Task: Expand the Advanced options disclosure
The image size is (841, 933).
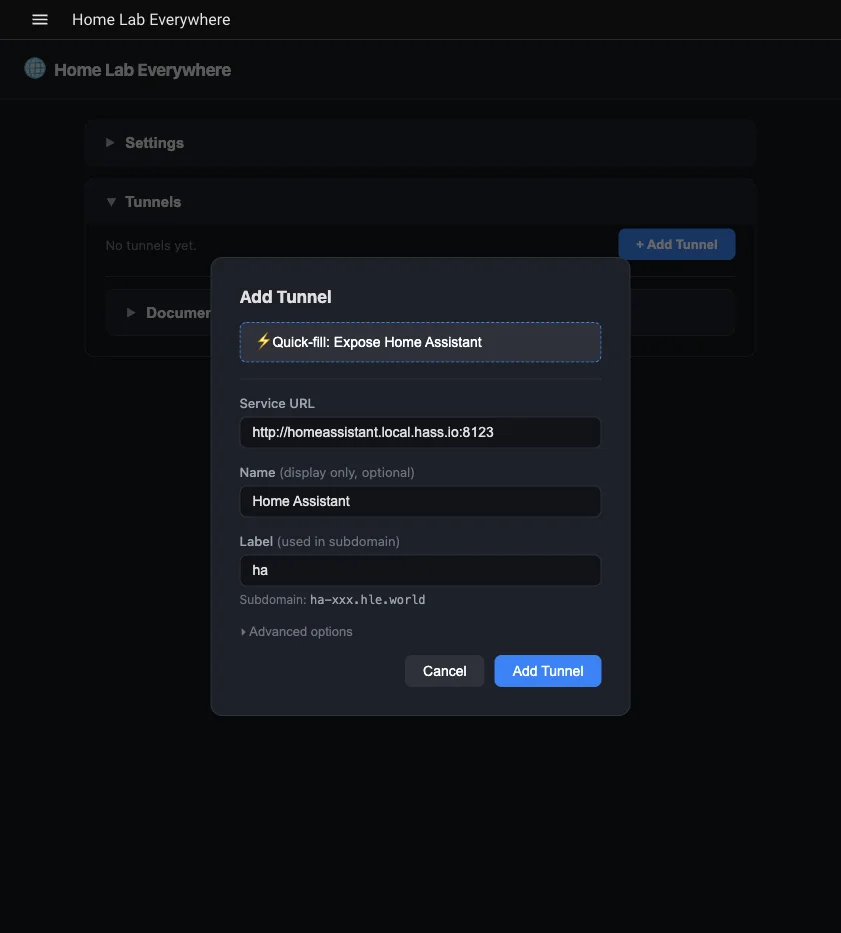Action: click(296, 631)
